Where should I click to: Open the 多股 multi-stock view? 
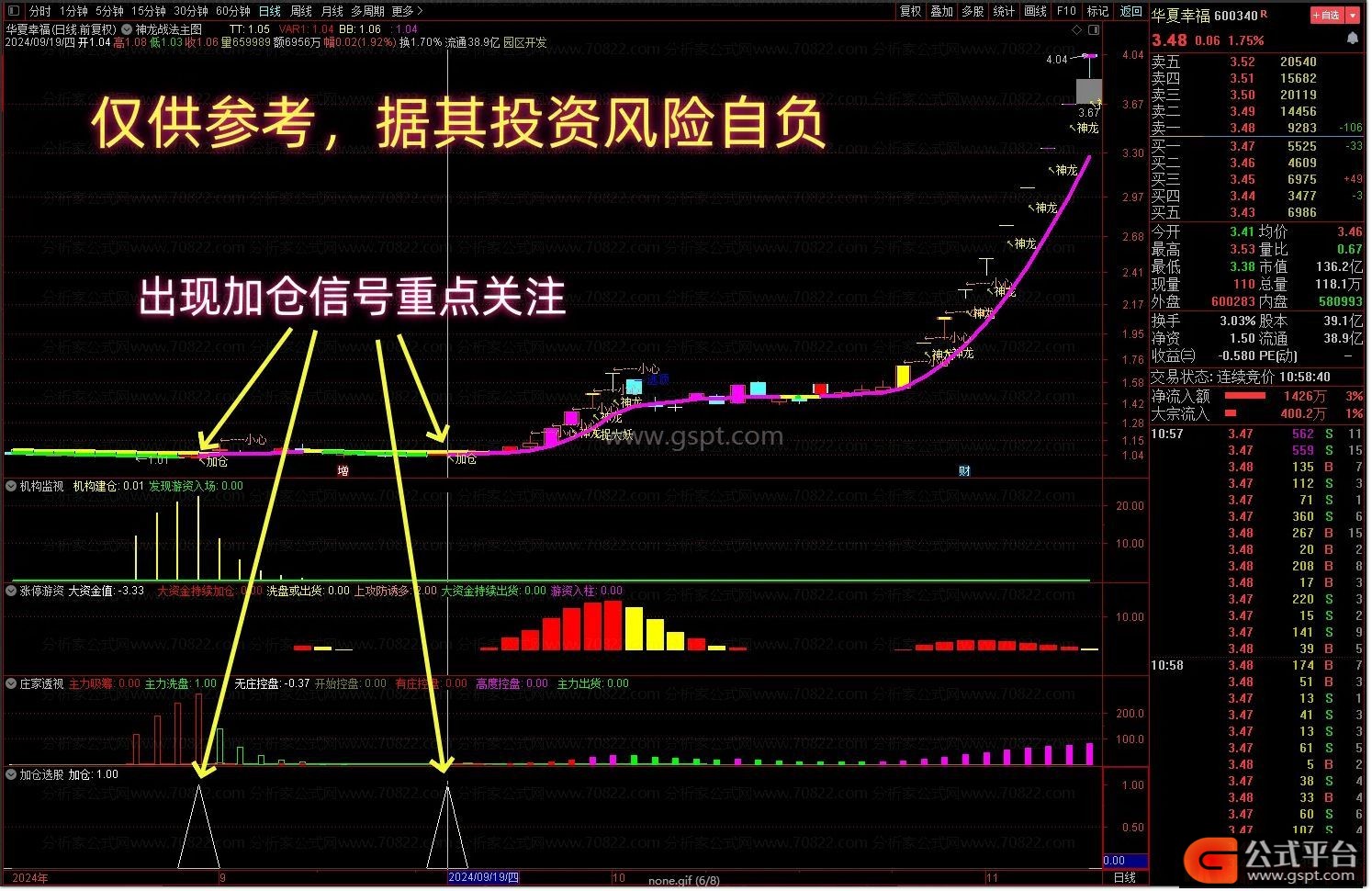tap(973, 11)
